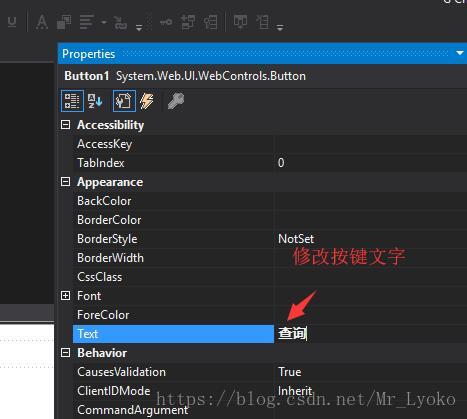This screenshot has height=419, width=467.
Task: Collapse the Appearance category
Action: coord(66,182)
